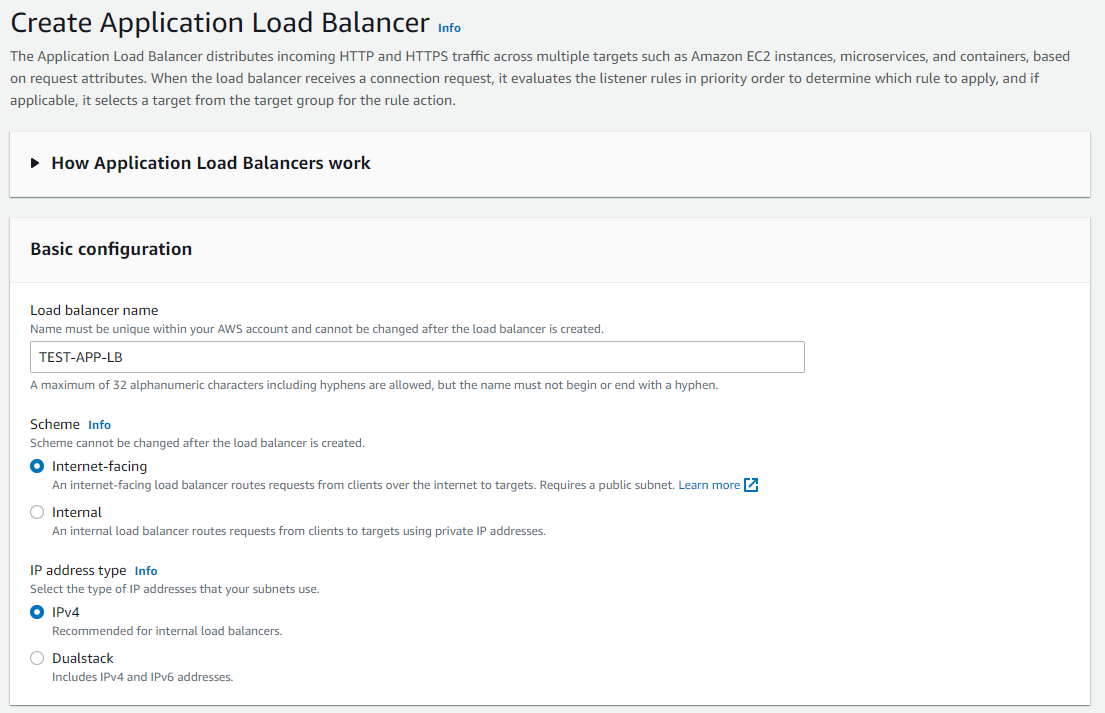Click the Create Application Load Balancer title
This screenshot has height=713, width=1105.
(x=220, y=23)
